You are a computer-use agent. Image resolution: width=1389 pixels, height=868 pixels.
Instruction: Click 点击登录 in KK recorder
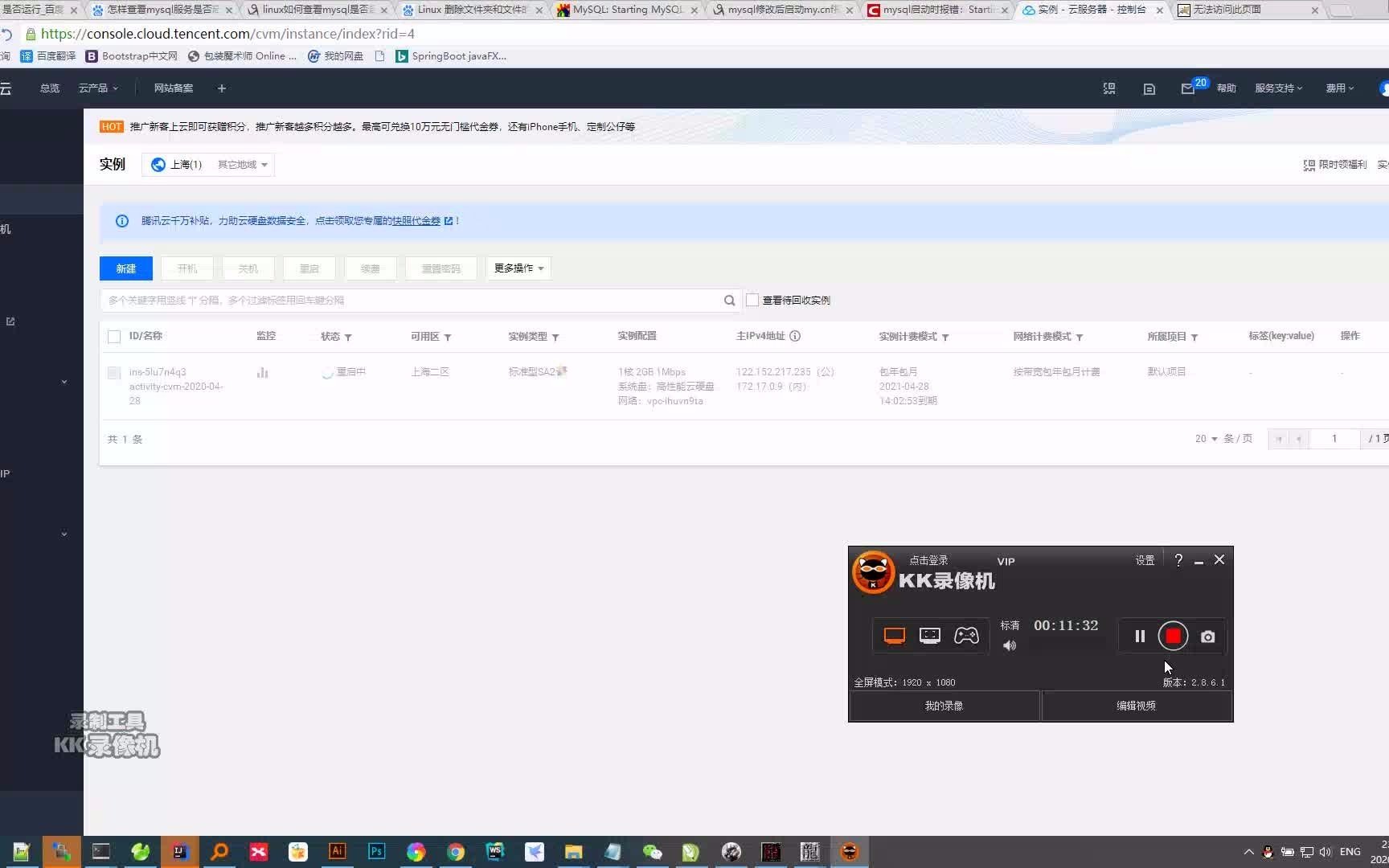click(x=928, y=560)
